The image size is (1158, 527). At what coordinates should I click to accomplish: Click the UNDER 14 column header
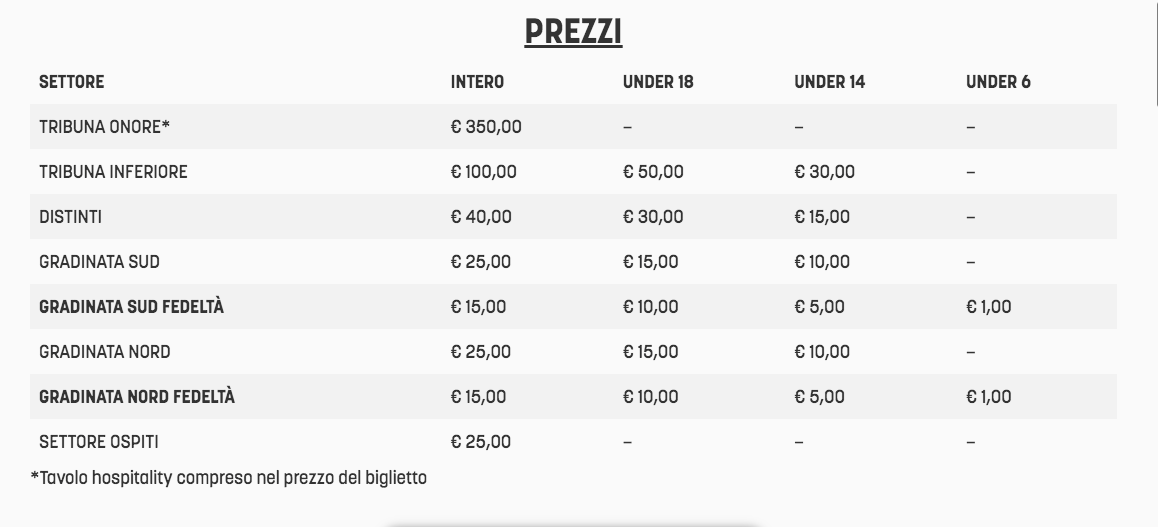pos(829,82)
